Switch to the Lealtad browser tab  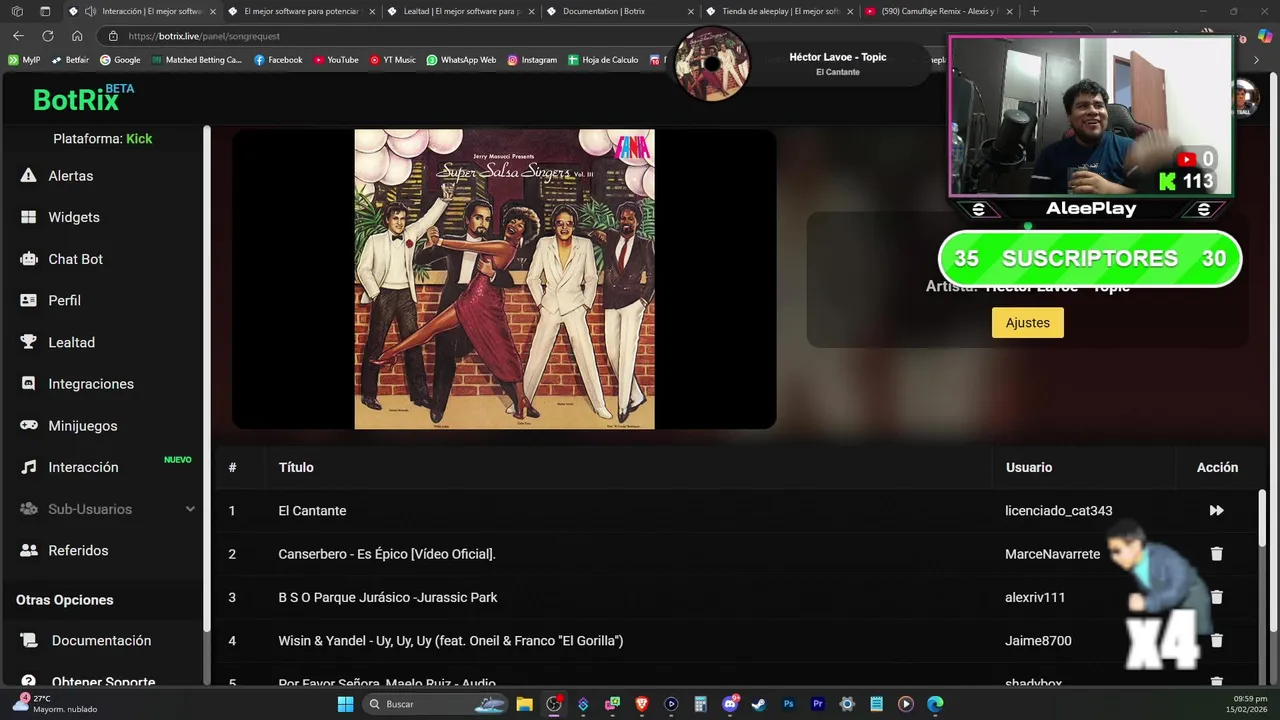click(462, 11)
